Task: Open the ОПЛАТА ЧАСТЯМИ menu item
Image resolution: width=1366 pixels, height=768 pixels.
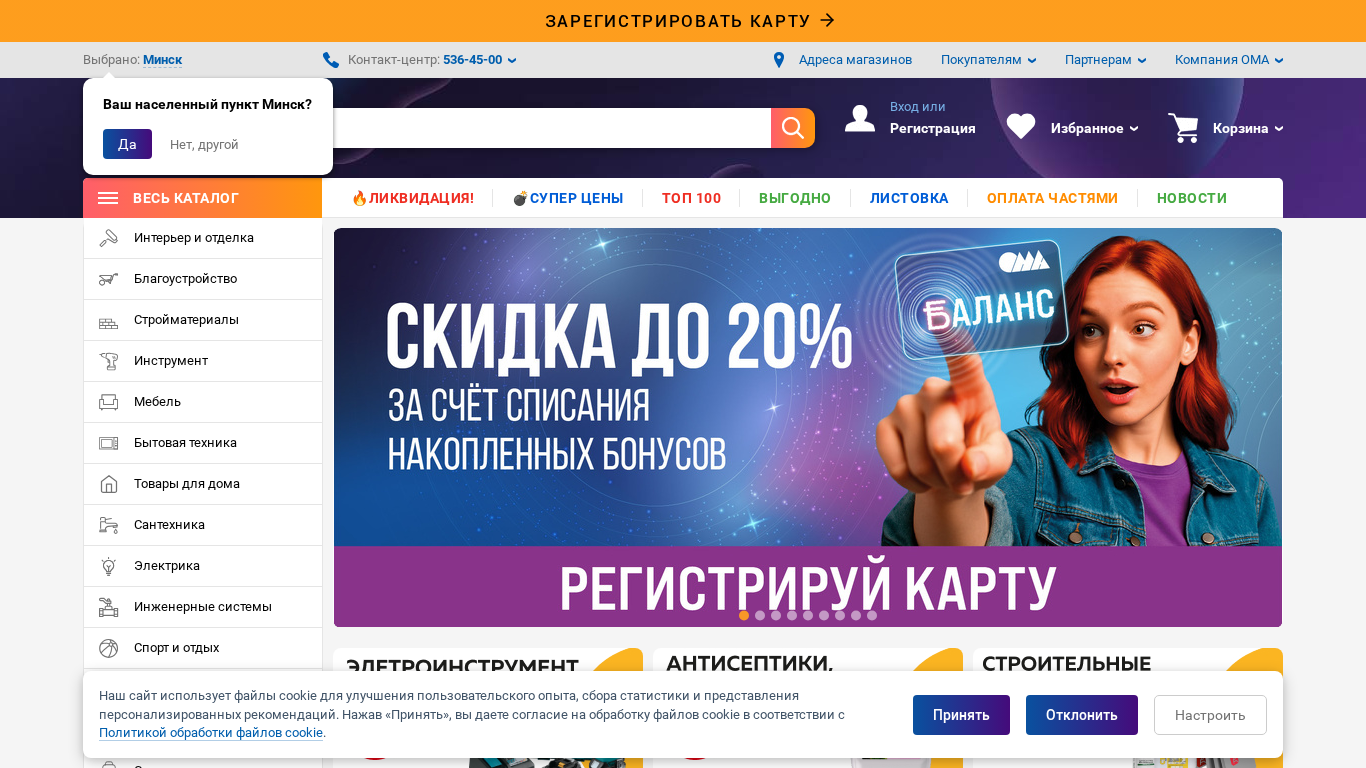Action: 1052,198
